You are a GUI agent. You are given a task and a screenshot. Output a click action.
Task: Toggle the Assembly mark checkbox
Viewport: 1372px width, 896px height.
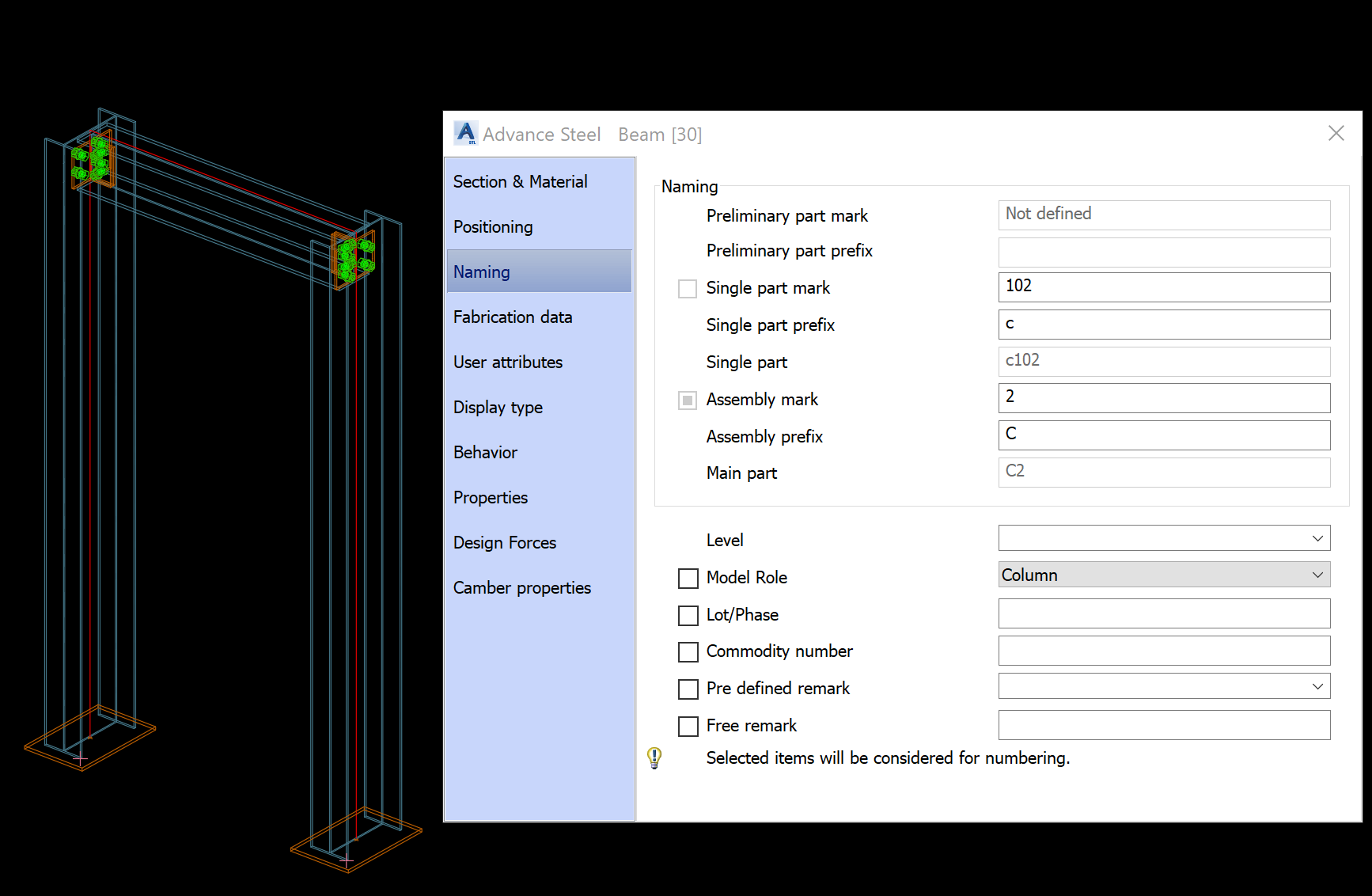[687, 400]
